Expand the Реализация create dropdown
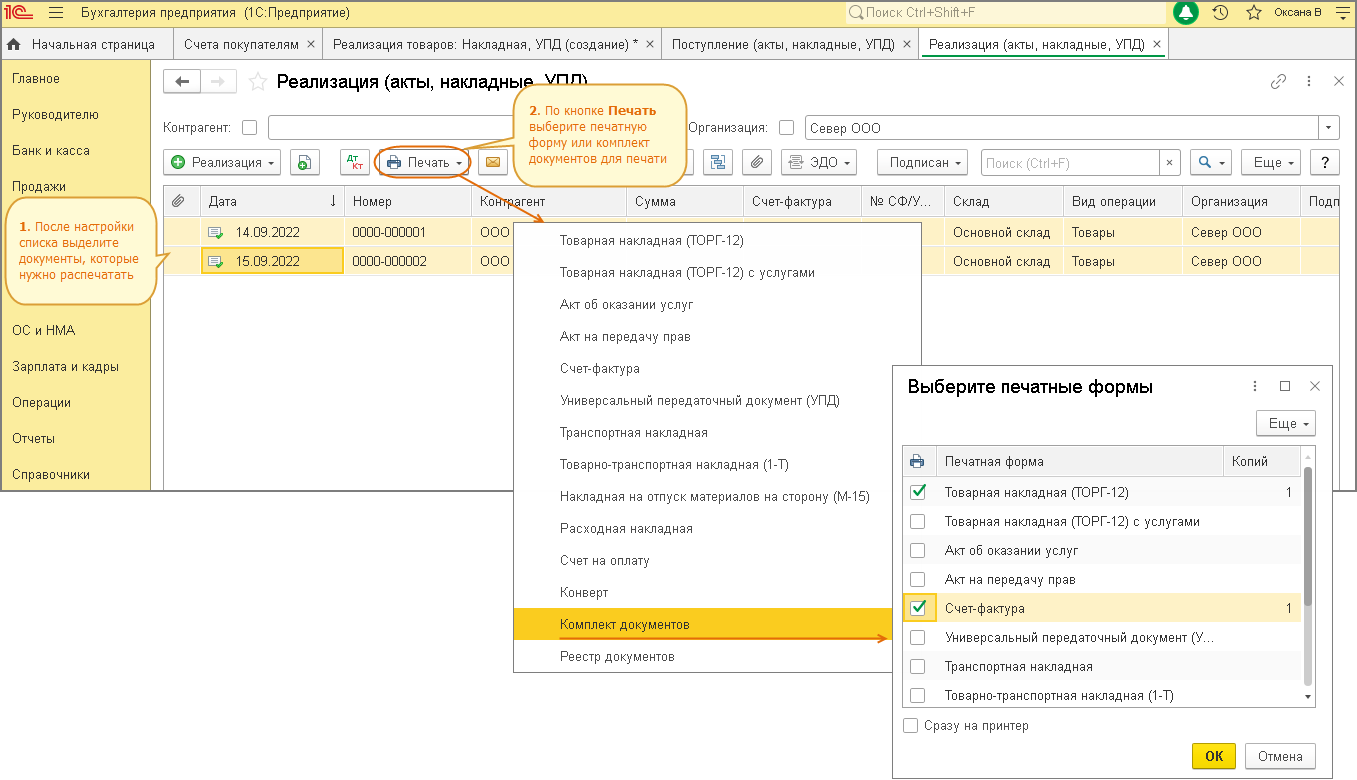The width and height of the screenshot is (1357, 780). coord(222,162)
